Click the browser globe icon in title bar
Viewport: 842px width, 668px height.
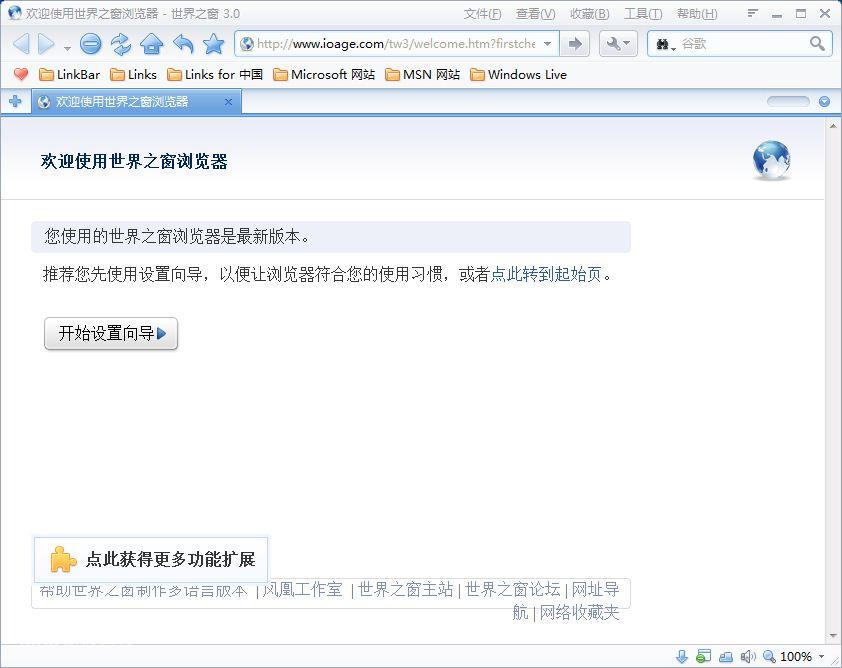15,13
